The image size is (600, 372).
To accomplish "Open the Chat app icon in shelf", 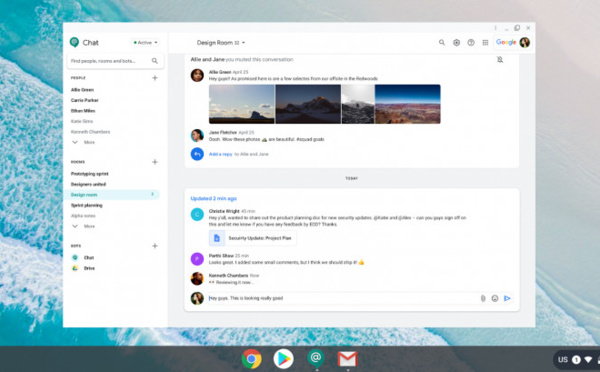I will (x=316, y=359).
